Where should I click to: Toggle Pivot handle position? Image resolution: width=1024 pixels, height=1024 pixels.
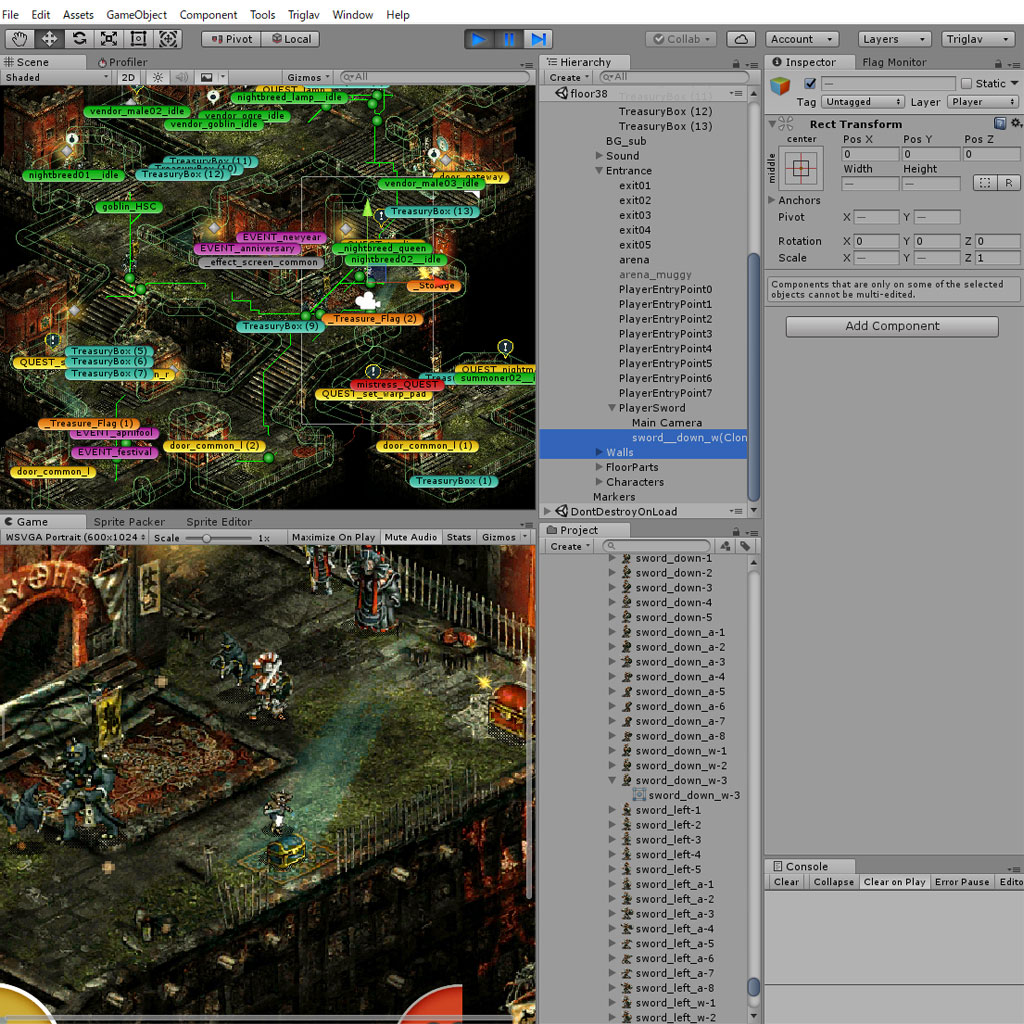pyautogui.click(x=231, y=39)
